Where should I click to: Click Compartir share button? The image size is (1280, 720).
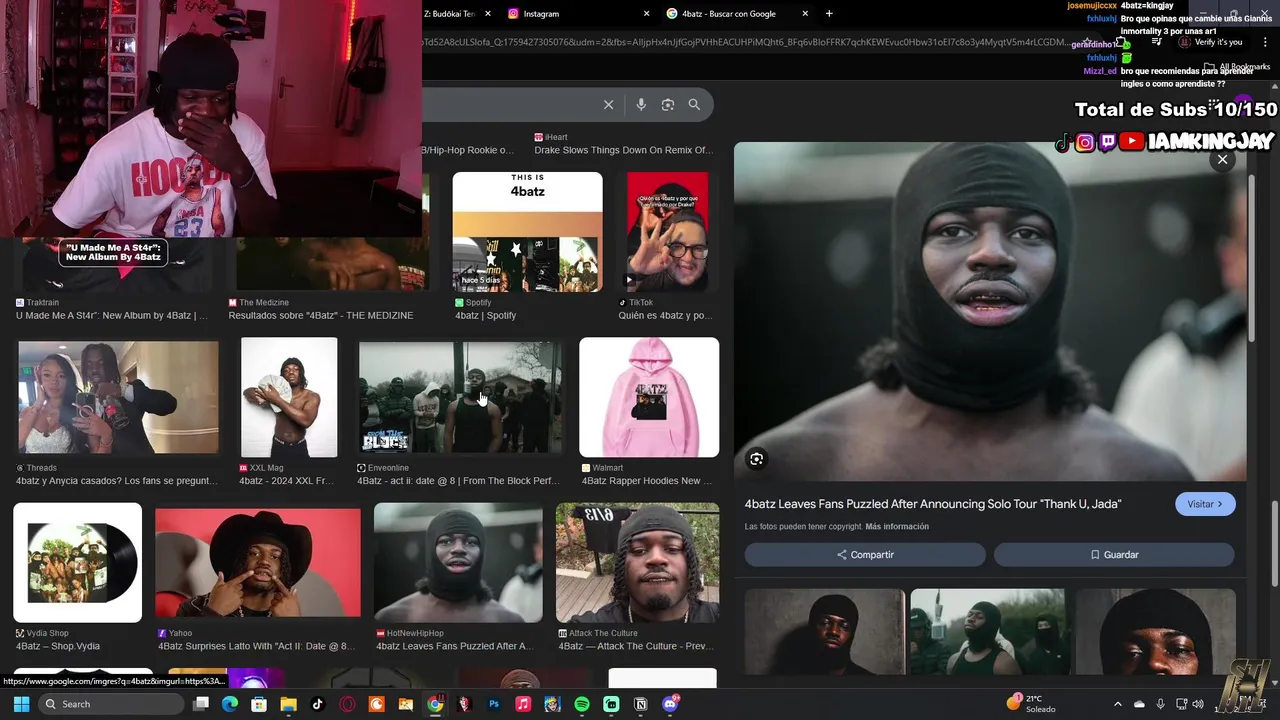[865, 554]
